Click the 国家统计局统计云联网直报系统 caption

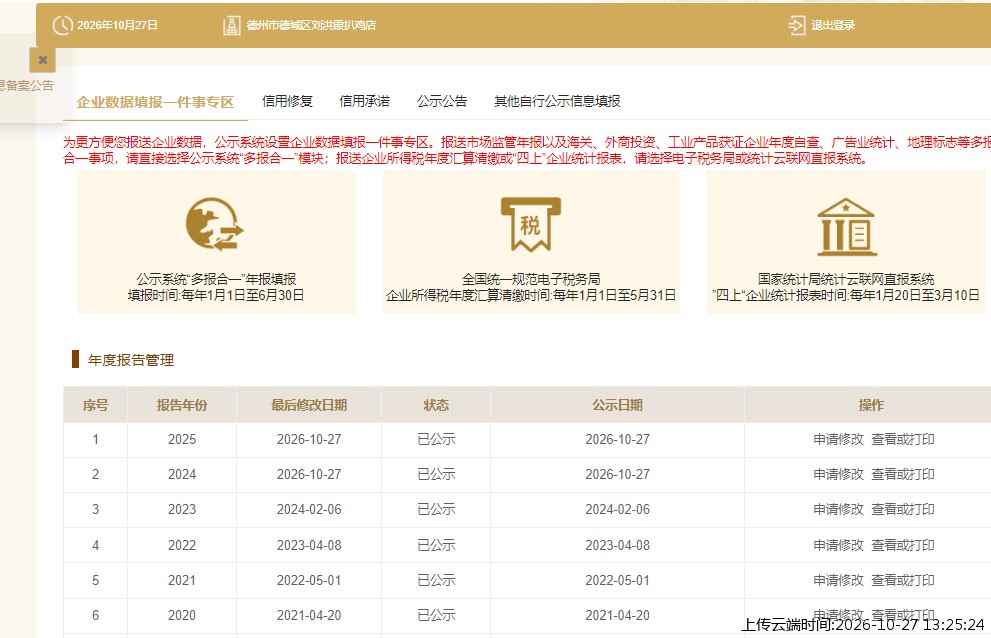pos(846,279)
